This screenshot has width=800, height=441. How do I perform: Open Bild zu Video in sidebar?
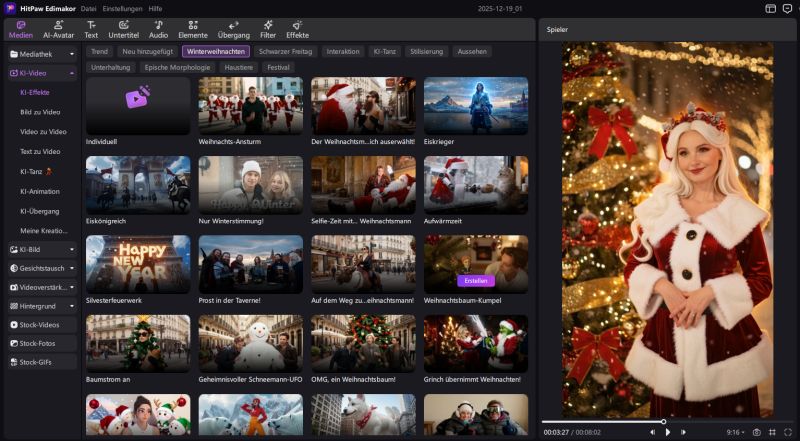coord(41,112)
